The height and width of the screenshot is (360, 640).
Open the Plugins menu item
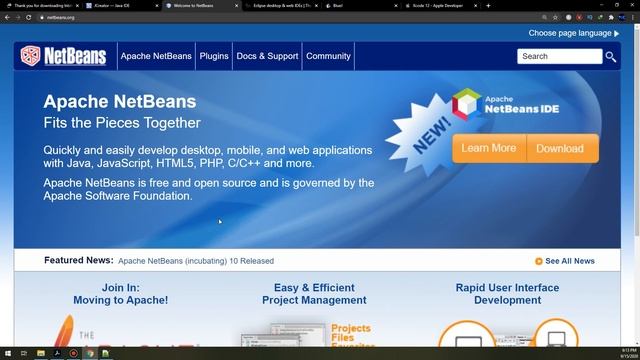(214, 56)
